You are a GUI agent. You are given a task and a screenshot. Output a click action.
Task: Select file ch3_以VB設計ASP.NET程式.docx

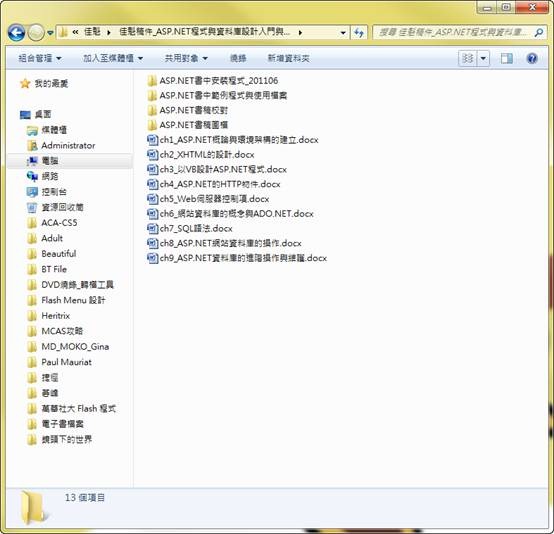[217, 170]
